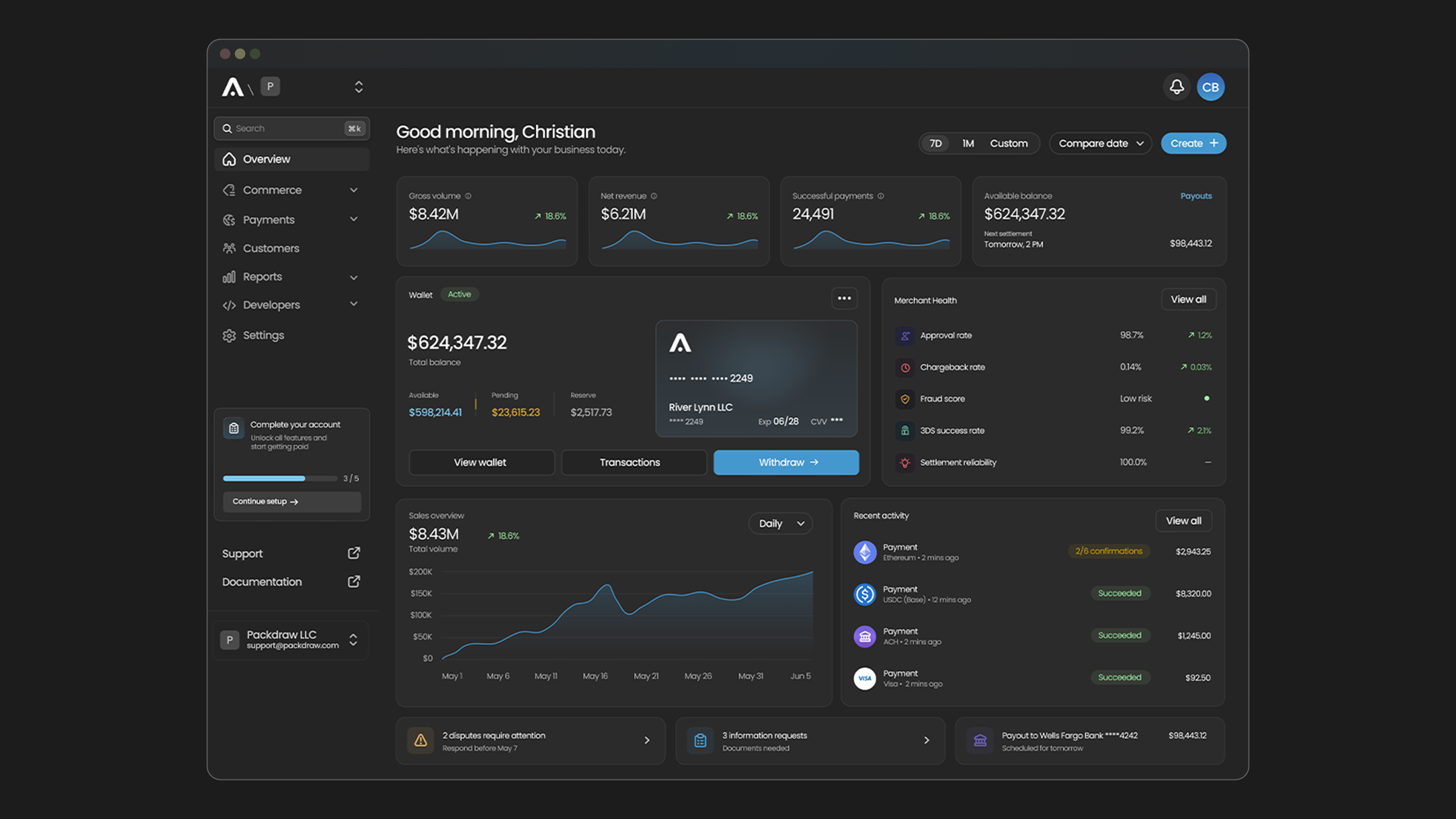Open the disputes warning triangle icon

pyautogui.click(x=420, y=741)
